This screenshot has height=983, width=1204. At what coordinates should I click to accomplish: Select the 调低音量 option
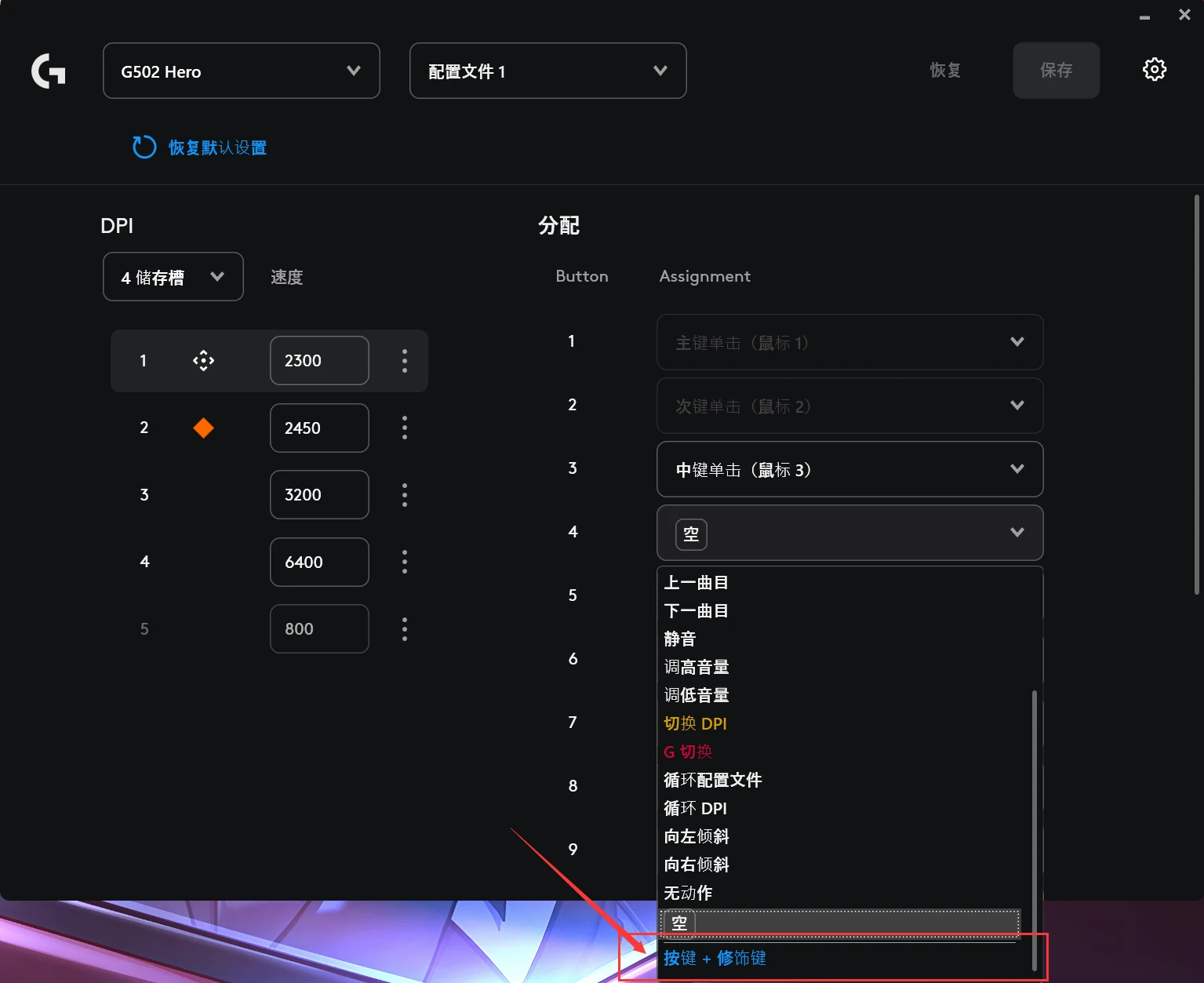(697, 695)
